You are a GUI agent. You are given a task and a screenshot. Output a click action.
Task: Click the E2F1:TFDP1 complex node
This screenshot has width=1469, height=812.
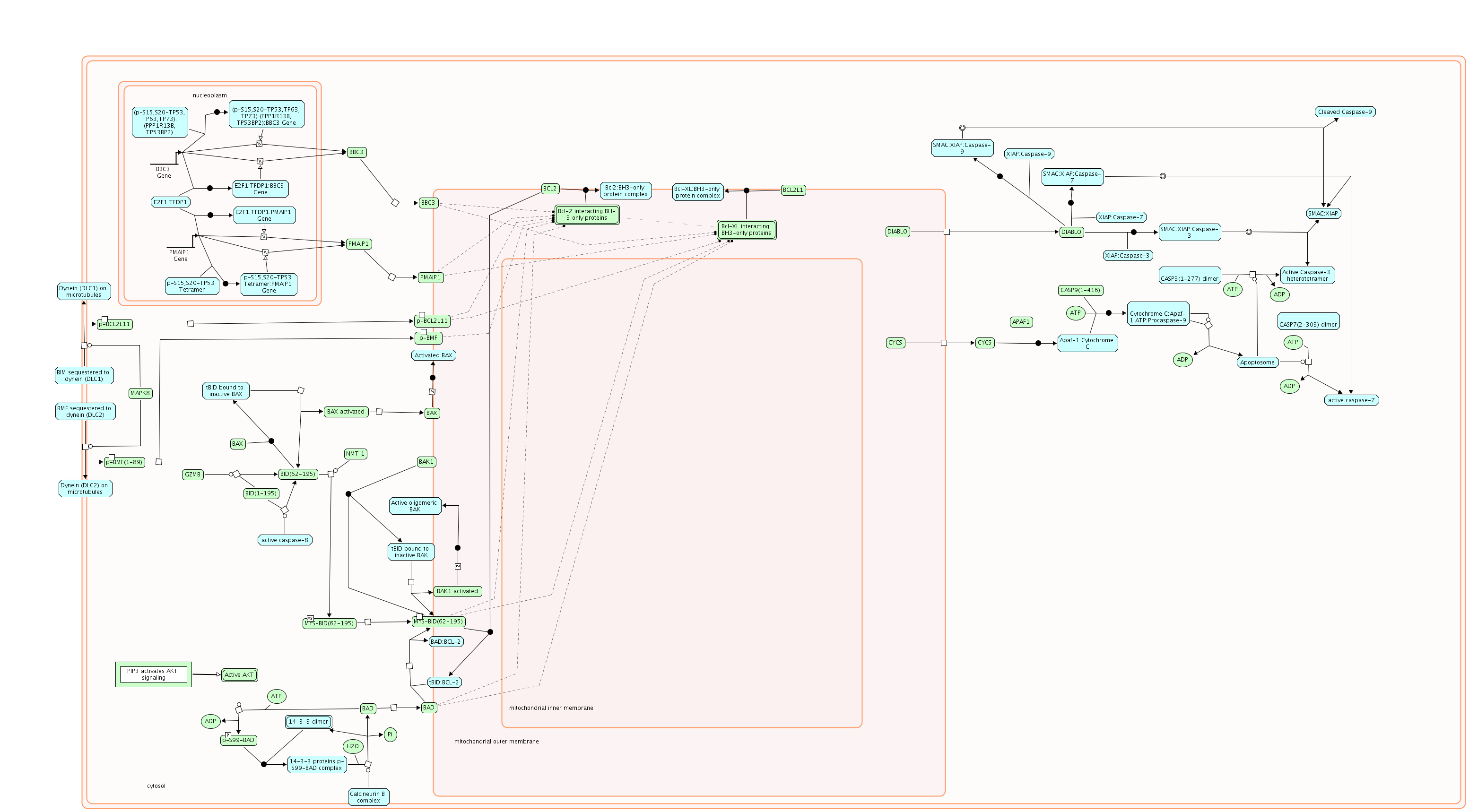pyautogui.click(x=170, y=202)
